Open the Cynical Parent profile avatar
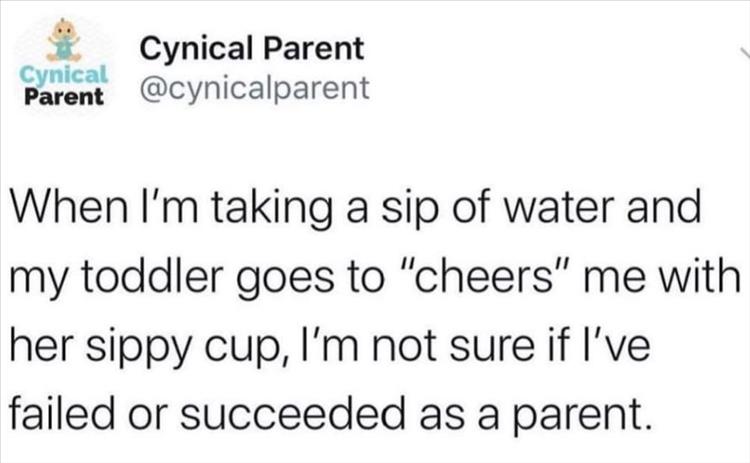The width and height of the screenshot is (750, 463). click(62, 67)
